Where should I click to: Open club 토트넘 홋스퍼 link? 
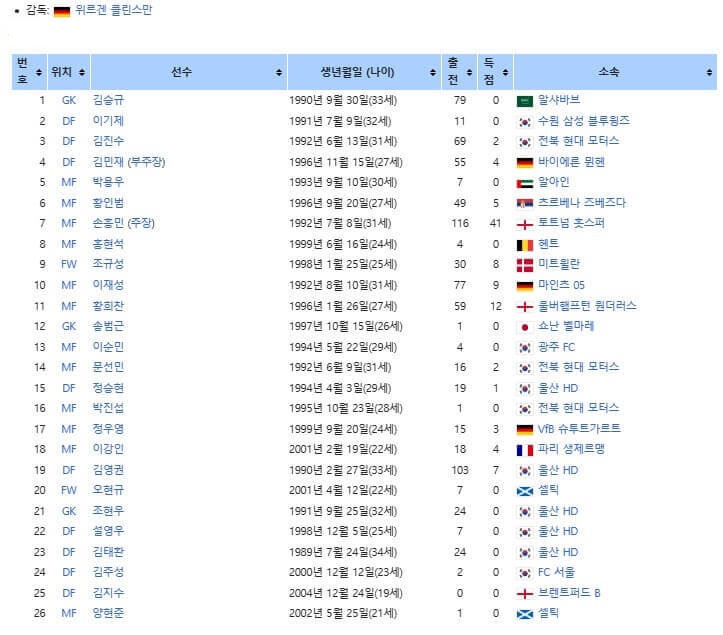(571, 223)
